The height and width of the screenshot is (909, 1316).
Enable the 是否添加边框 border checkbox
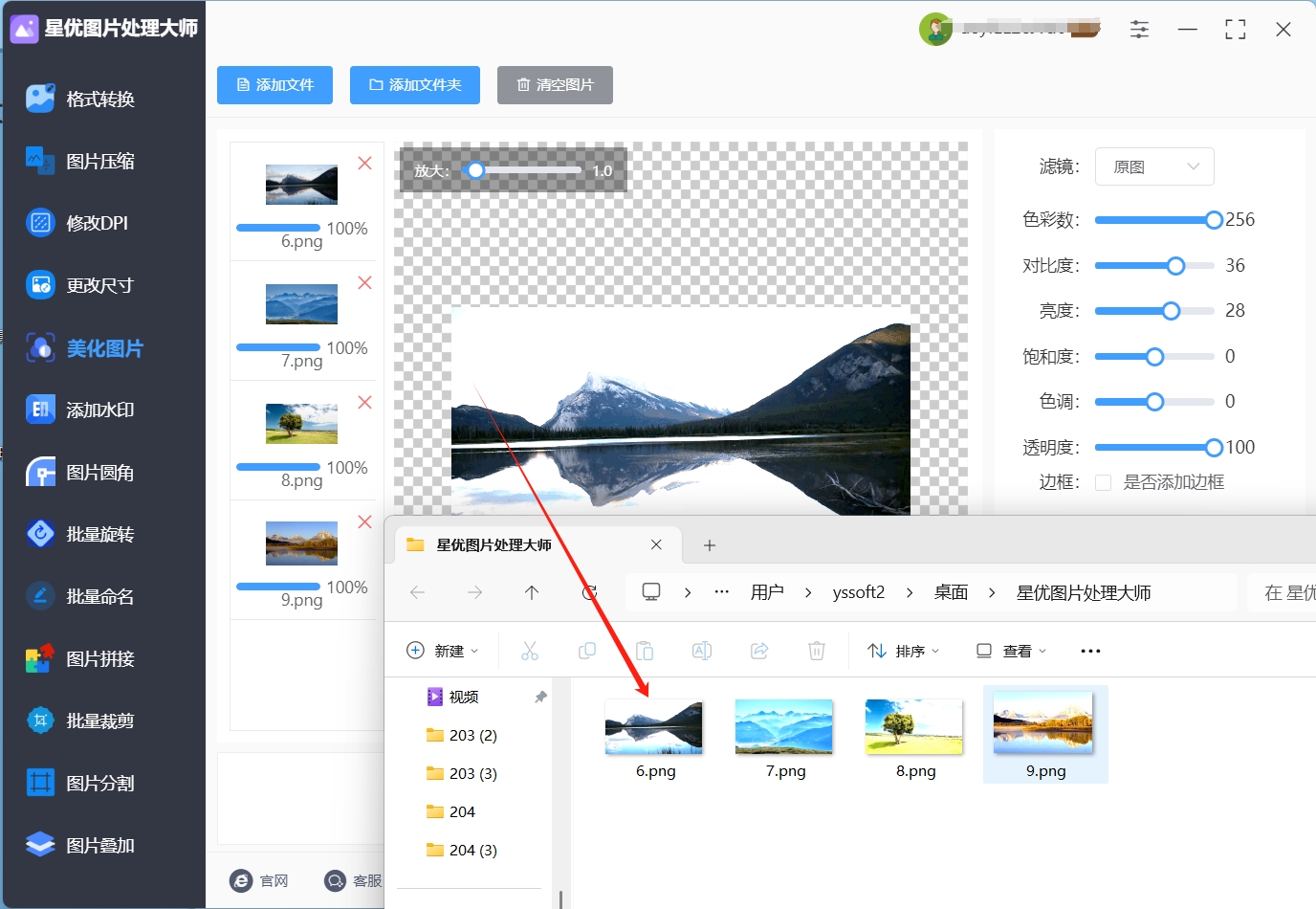coord(1103,482)
